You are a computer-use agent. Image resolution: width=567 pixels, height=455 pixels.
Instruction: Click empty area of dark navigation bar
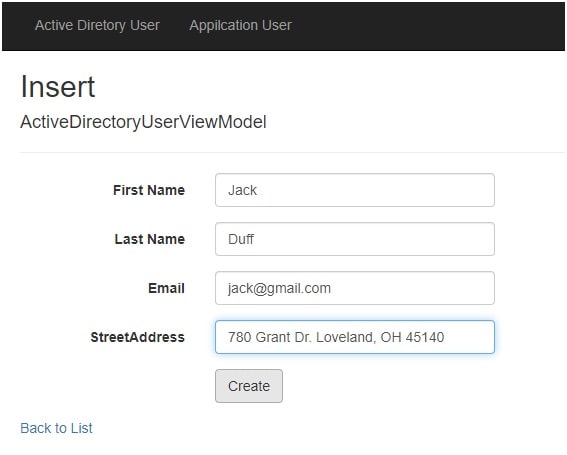click(x=427, y=26)
